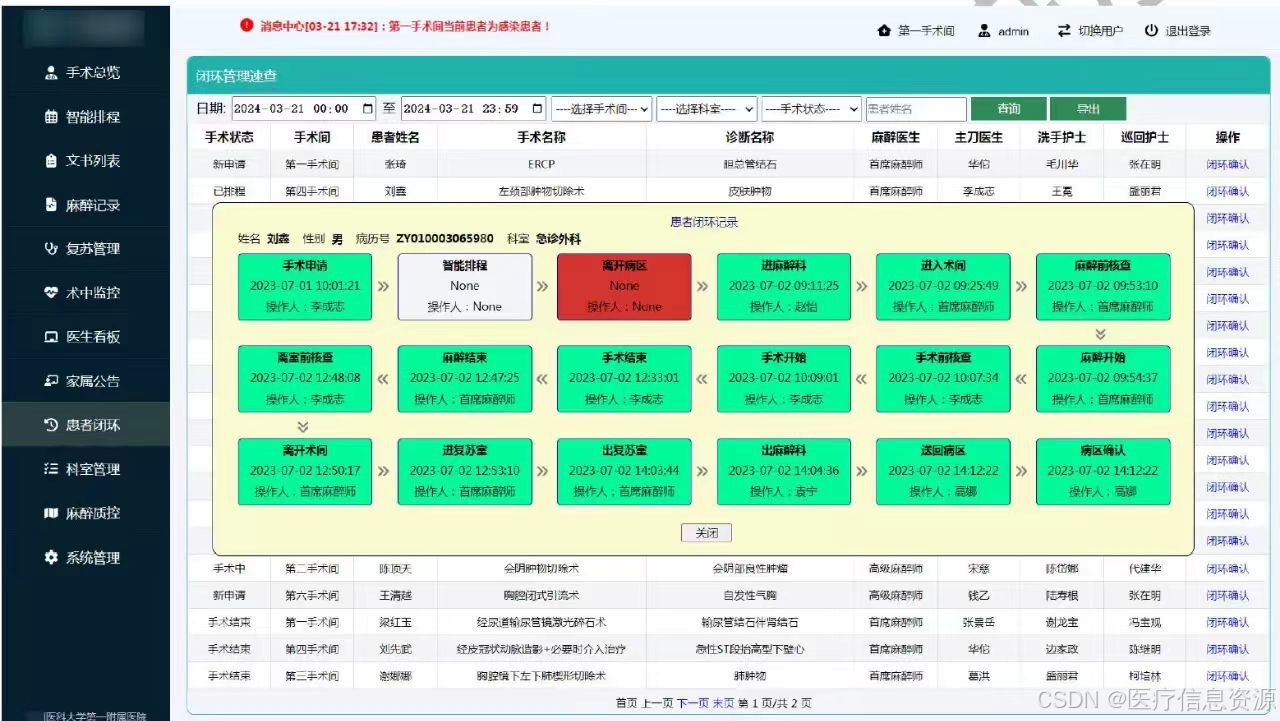Screen dimensions: 1280x721
Task: Select 复苏管理 in the sidebar
Action: 85,249
